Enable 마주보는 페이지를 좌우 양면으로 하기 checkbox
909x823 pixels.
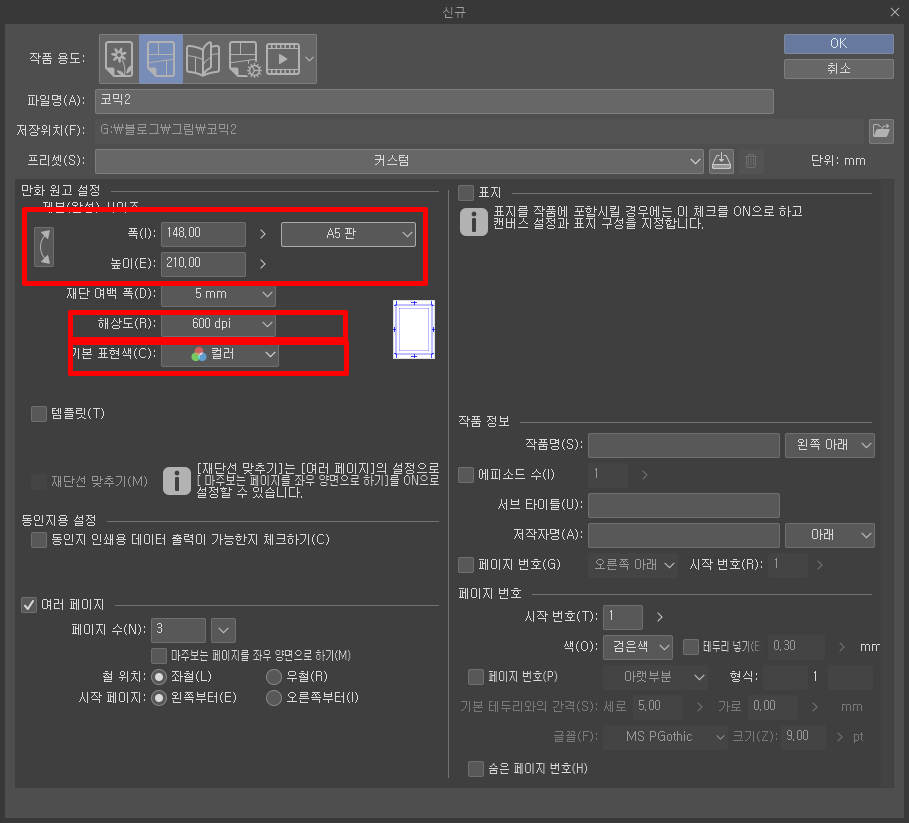point(159,656)
